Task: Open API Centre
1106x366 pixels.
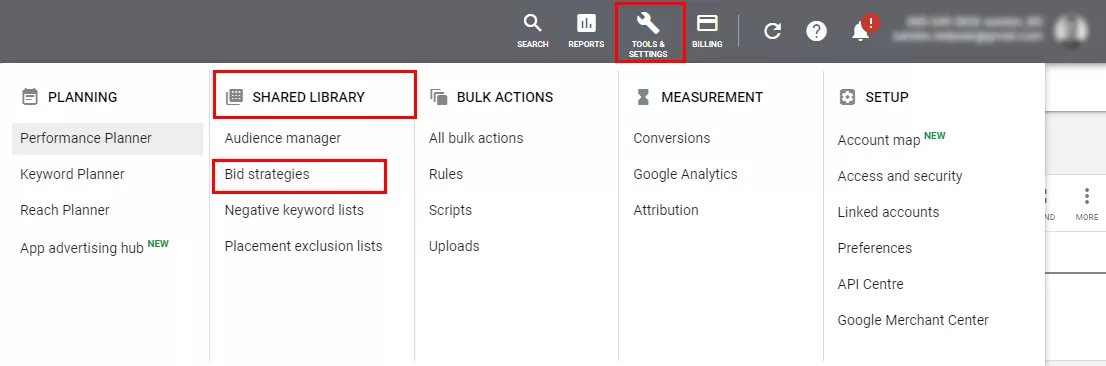Action: [x=870, y=284]
